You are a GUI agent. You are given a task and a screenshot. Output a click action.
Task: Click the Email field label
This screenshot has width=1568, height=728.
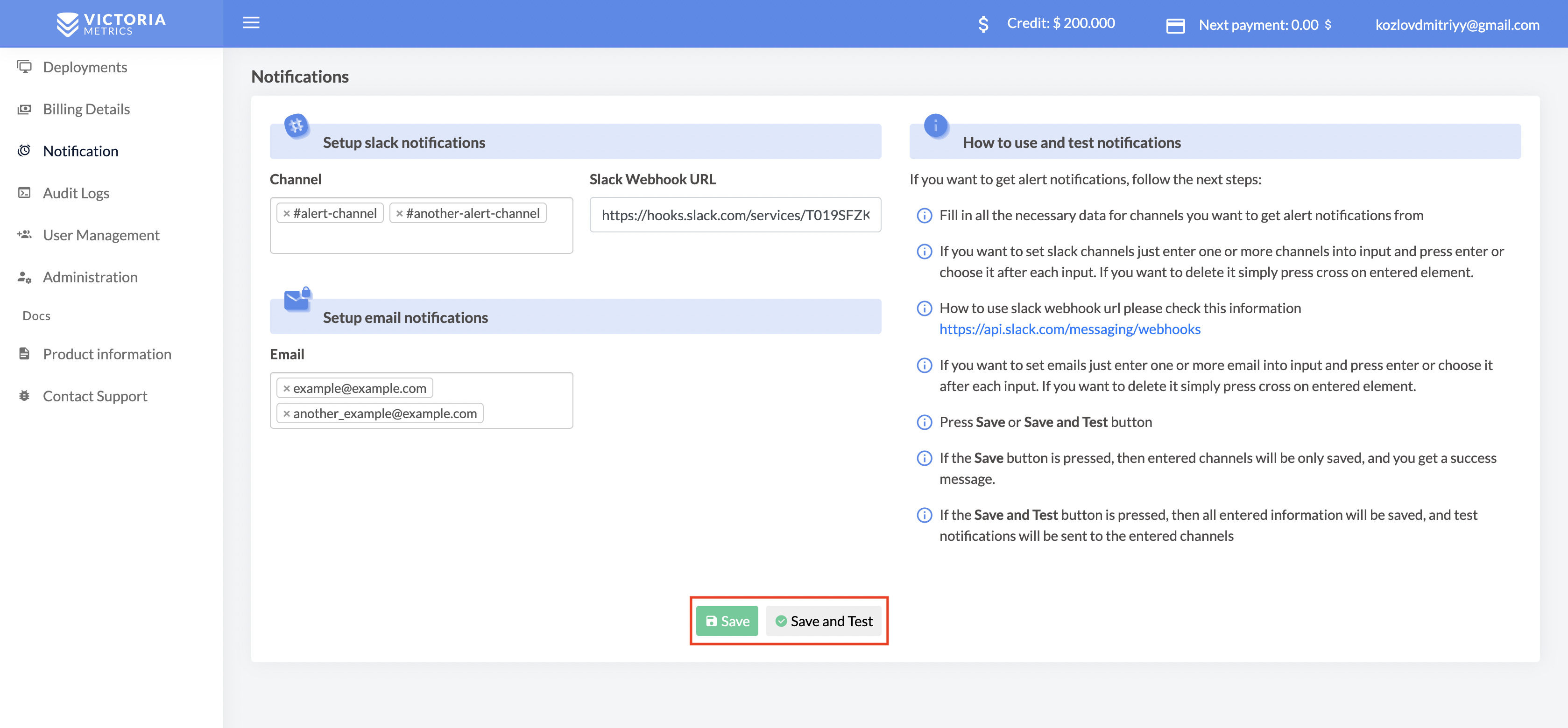(287, 355)
